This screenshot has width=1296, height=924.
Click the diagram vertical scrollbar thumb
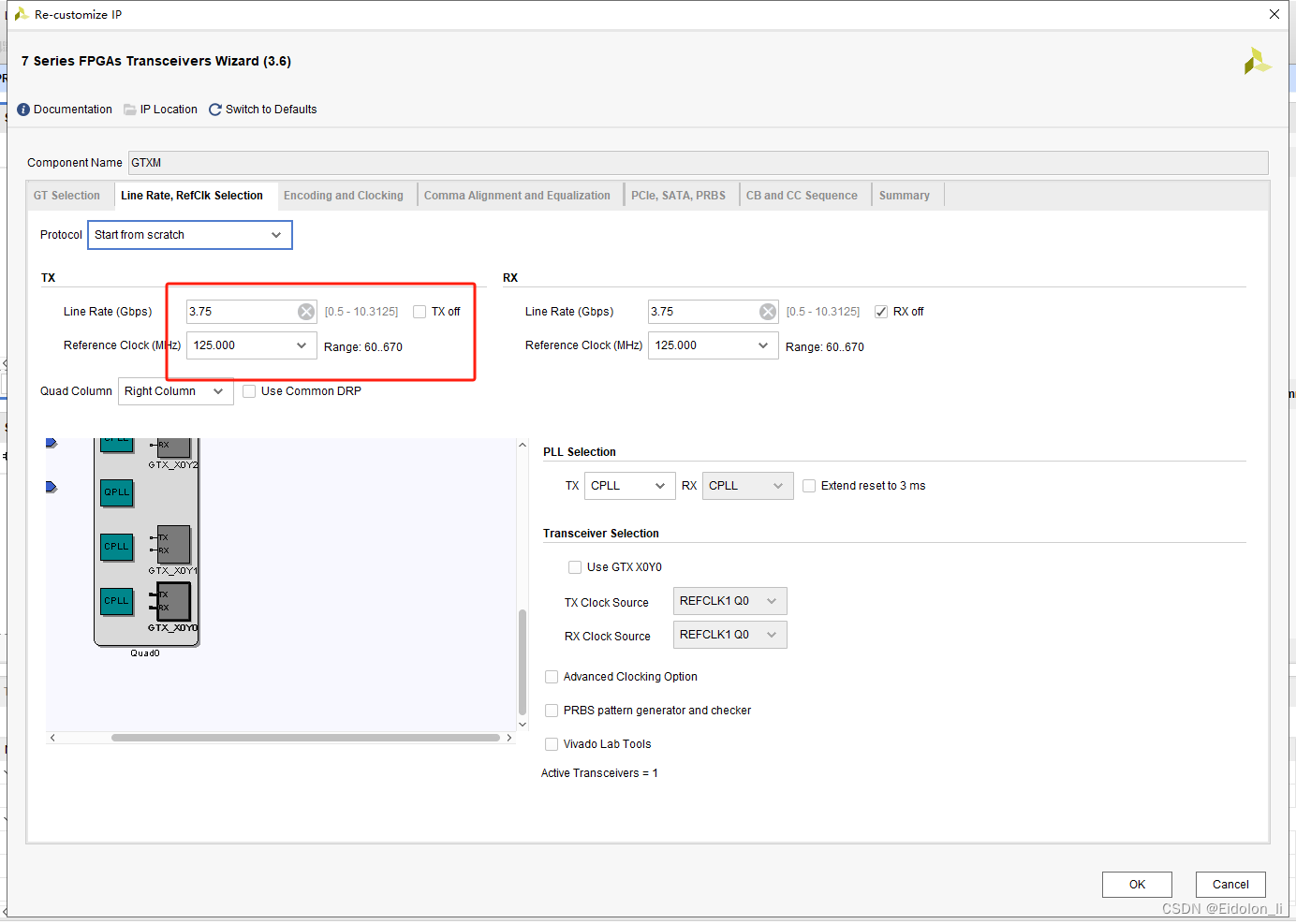[523, 662]
